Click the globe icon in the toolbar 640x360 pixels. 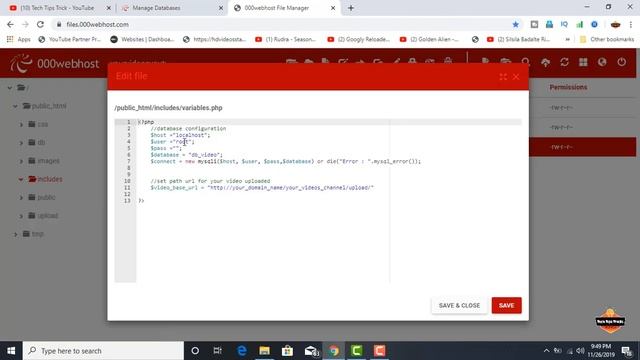click(602, 62)
